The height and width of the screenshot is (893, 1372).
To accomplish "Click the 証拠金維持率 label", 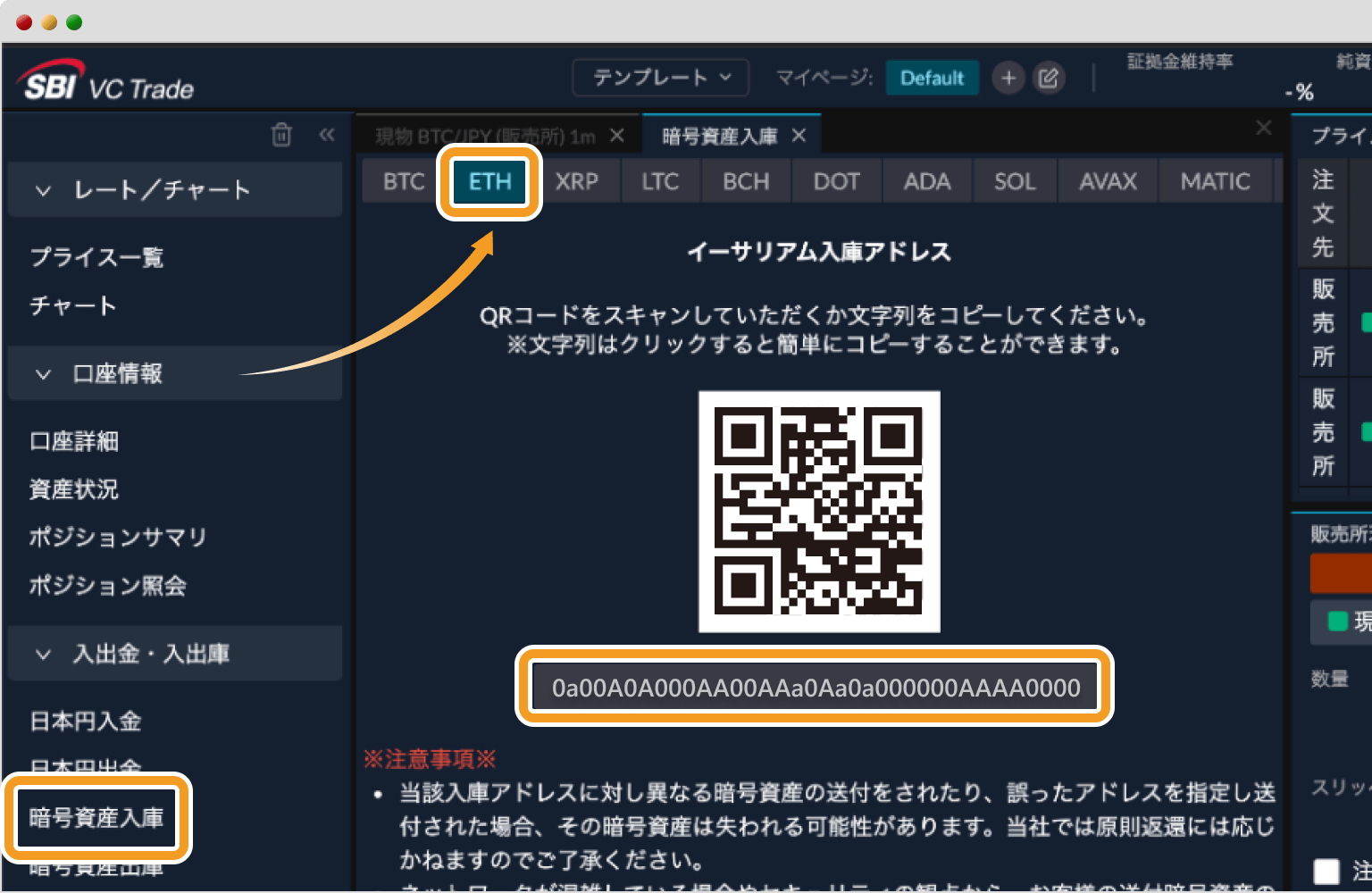I will [1180, 62].
